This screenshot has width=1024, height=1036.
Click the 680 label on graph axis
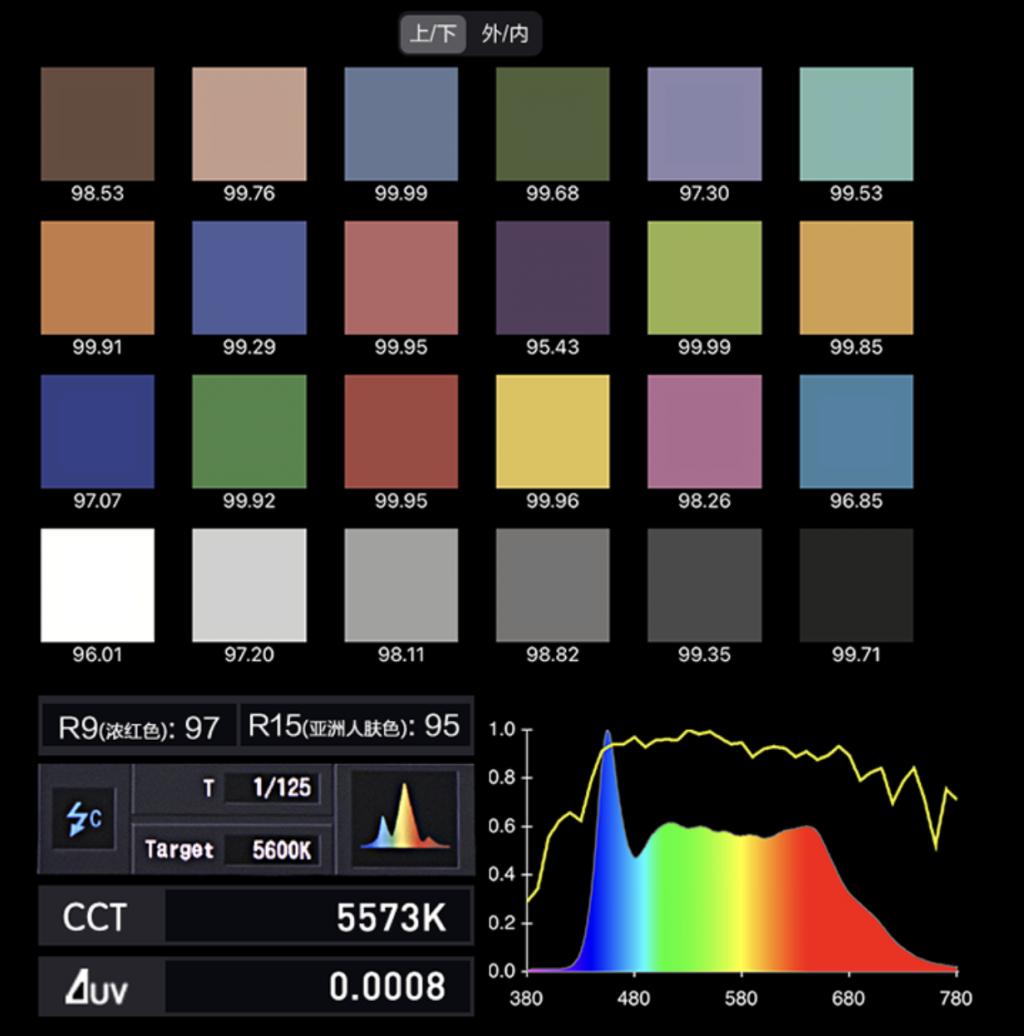point(848,998)
